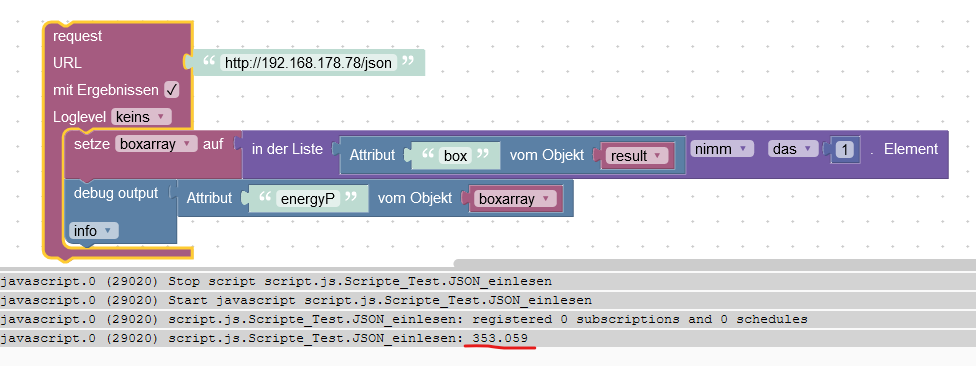Open the 'nimm' dropdown in list block

click(x=722, y=149)
